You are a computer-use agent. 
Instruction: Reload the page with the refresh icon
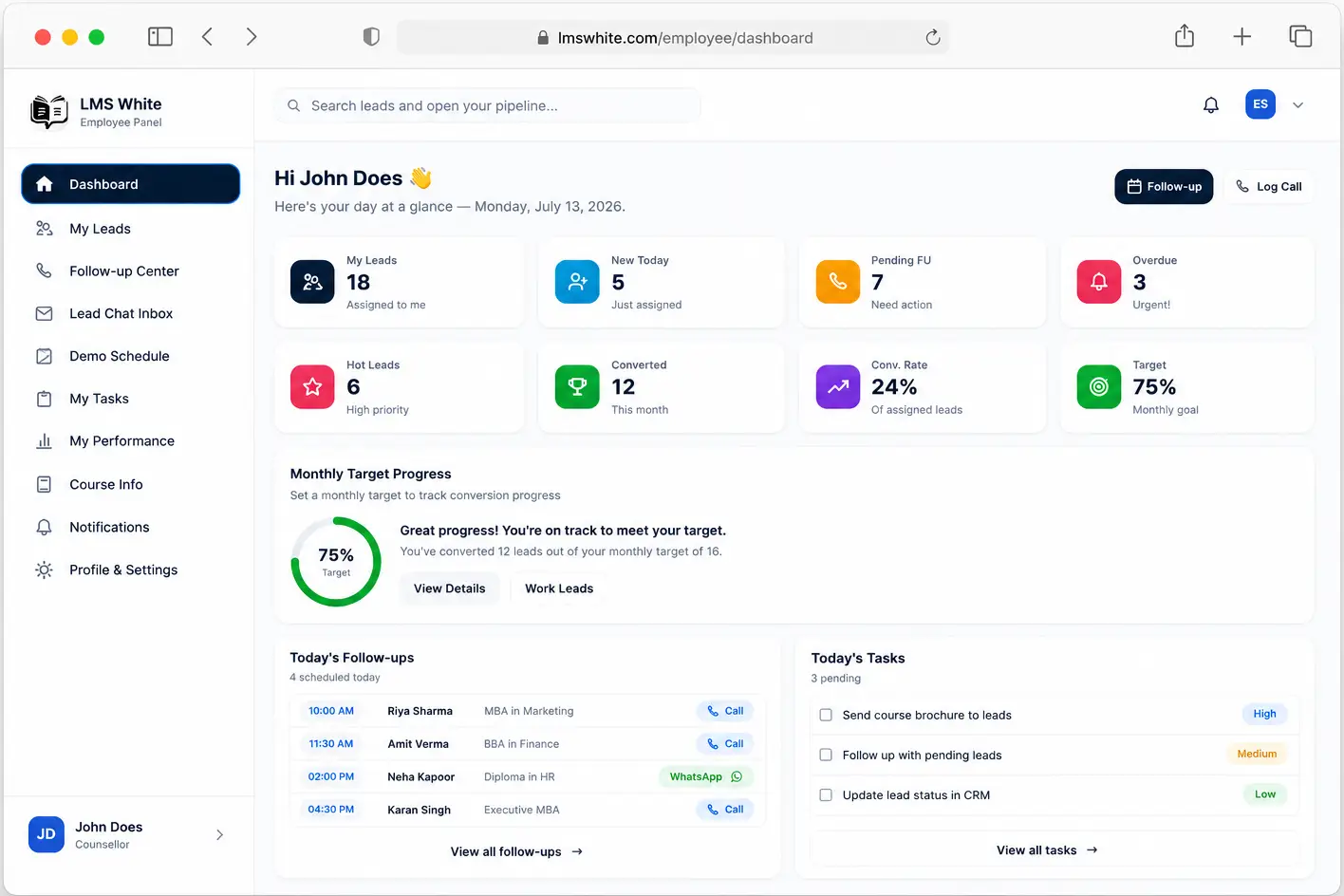933,37
